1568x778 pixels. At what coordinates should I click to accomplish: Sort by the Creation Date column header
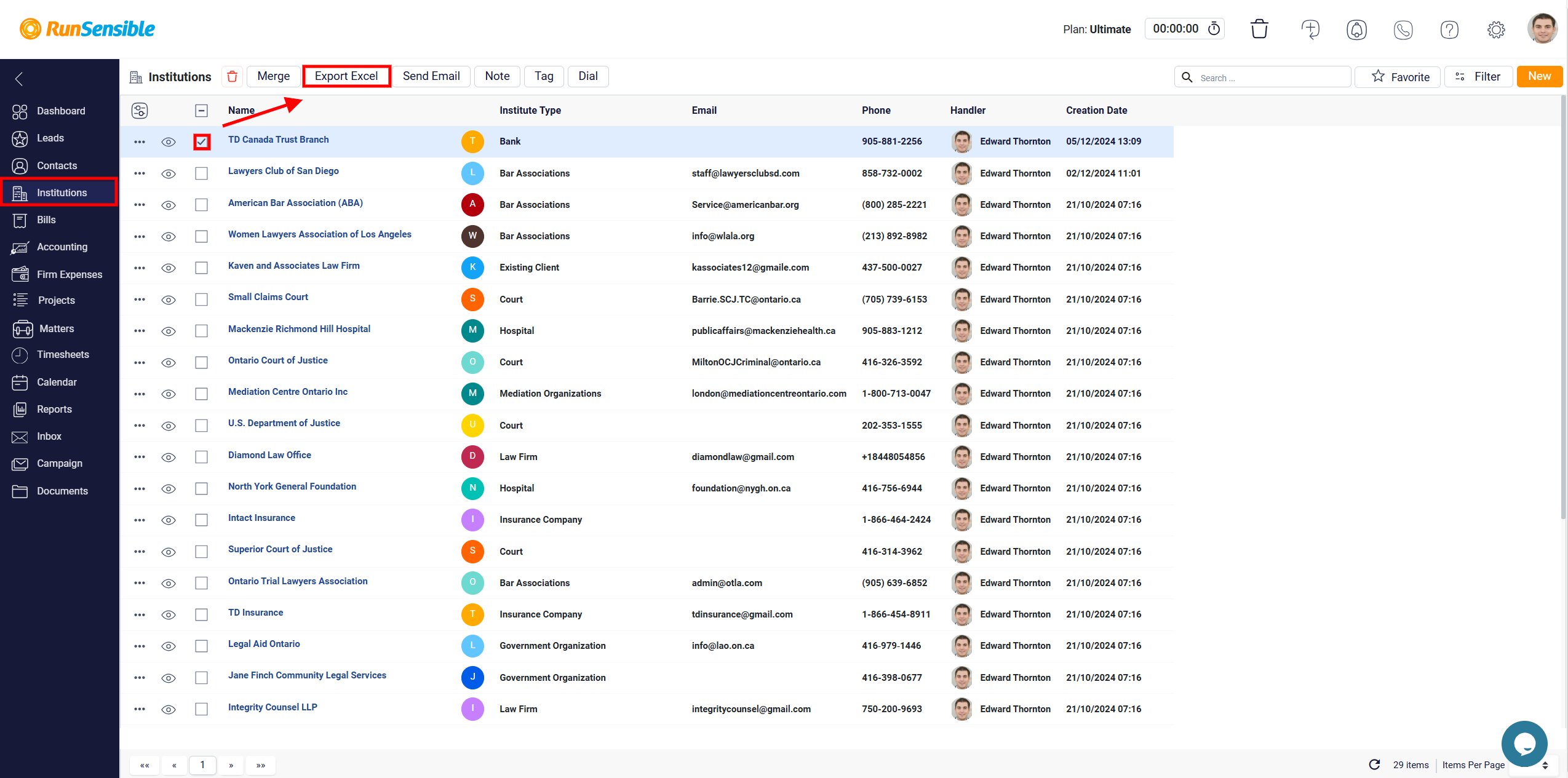click(1097, 111)
